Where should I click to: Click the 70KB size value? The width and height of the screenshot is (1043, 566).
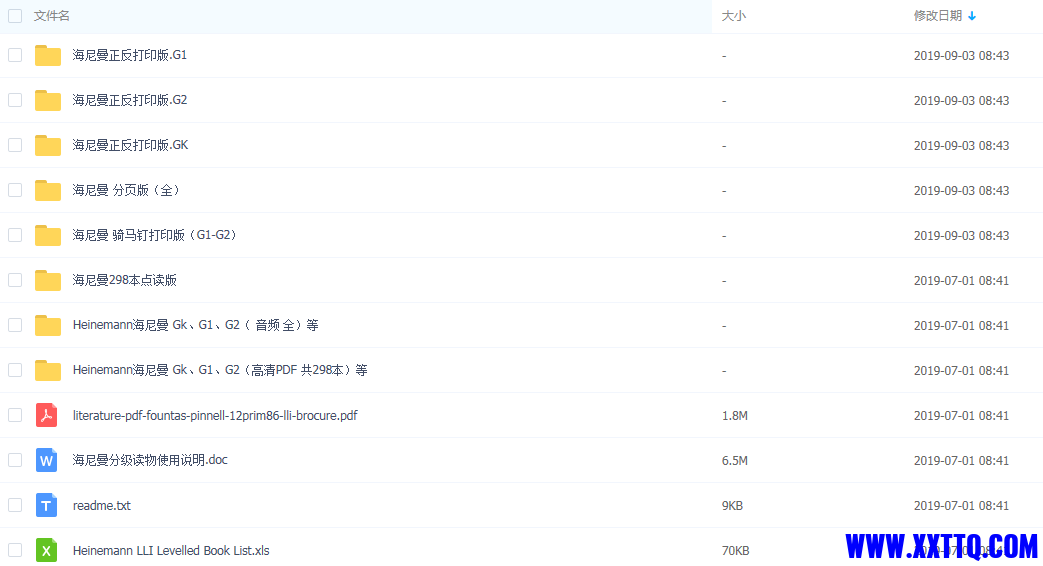[x=736, y=551]
